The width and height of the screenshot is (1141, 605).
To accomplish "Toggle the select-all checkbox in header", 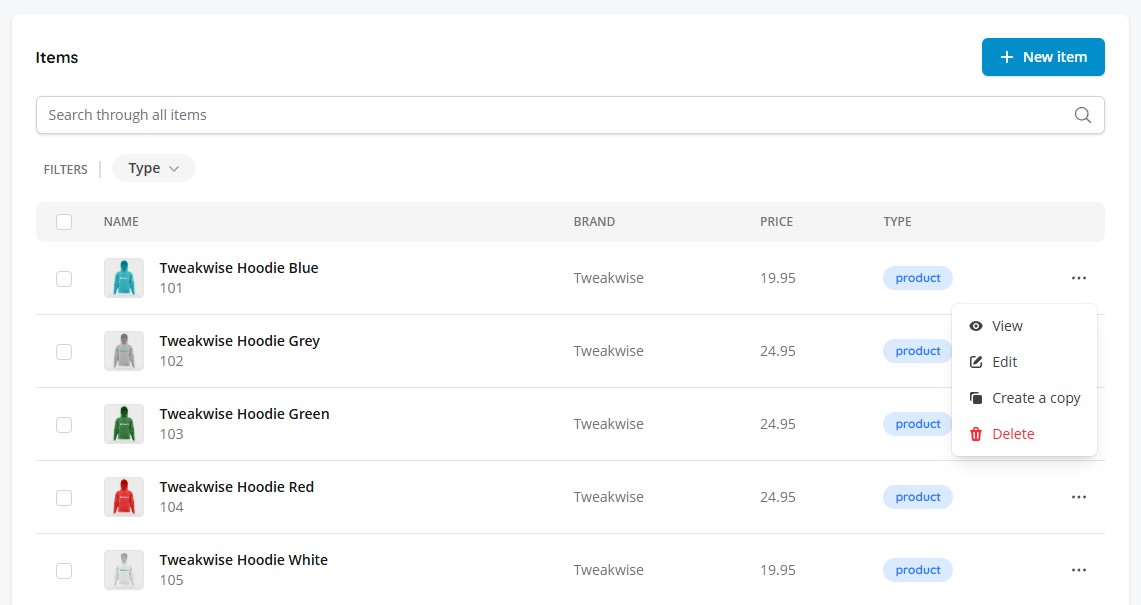I will click(64, 222).
